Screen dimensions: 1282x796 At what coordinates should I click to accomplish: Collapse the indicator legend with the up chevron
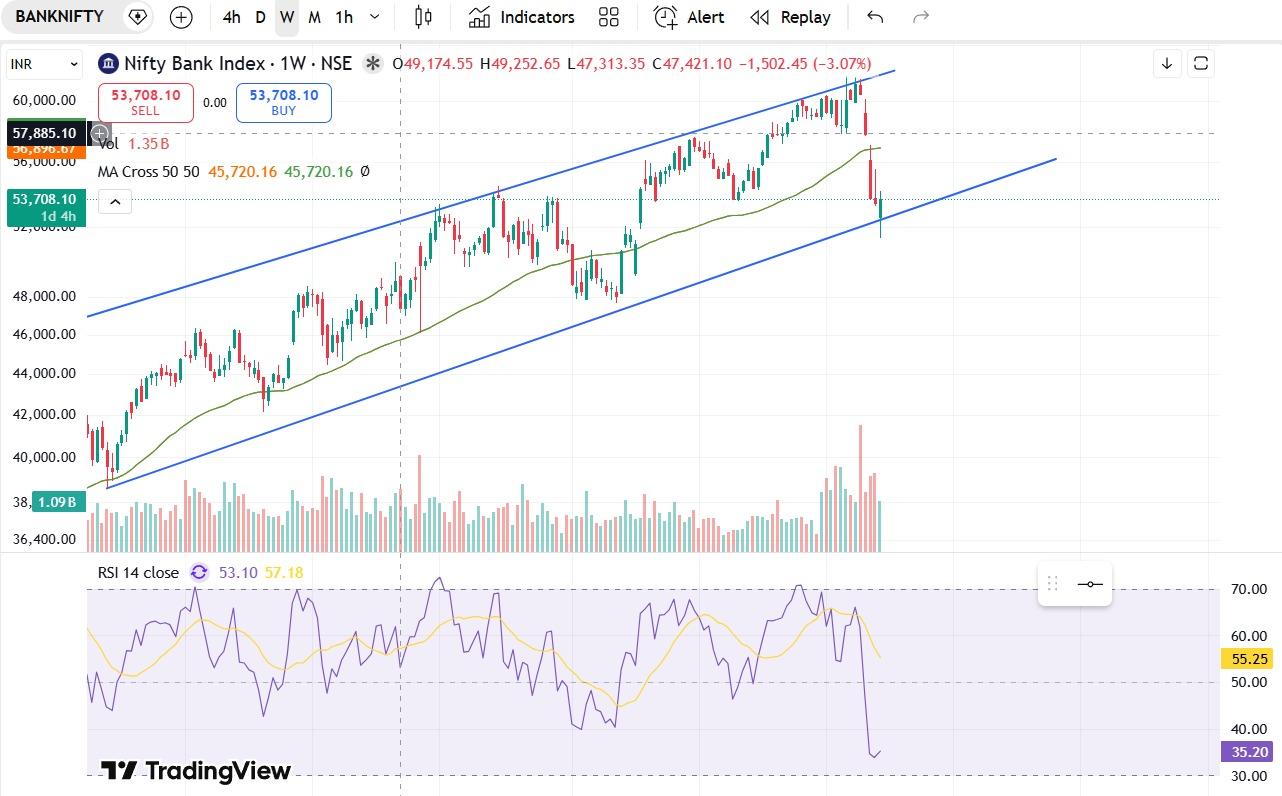pyautogui.click(x=115, y=203)
